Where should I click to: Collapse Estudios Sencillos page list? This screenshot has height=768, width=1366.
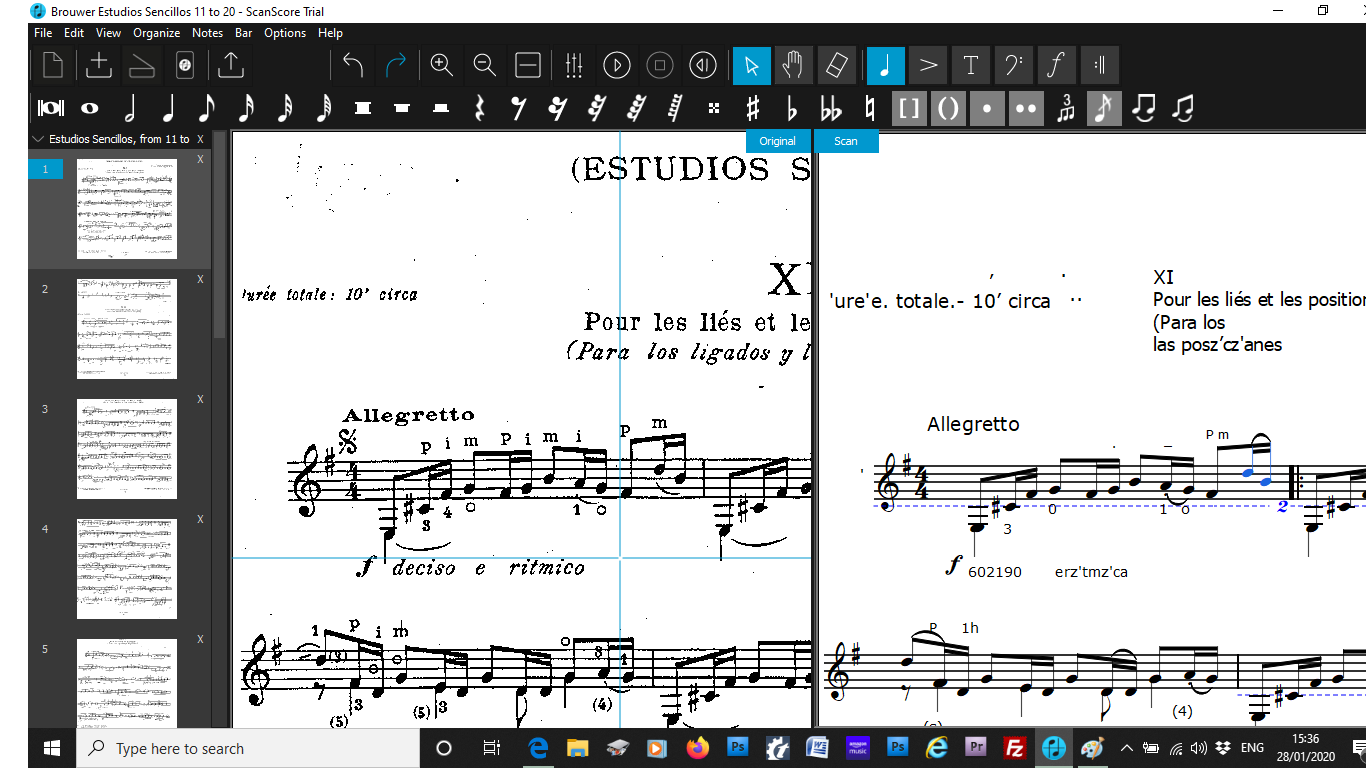(39, 139)
